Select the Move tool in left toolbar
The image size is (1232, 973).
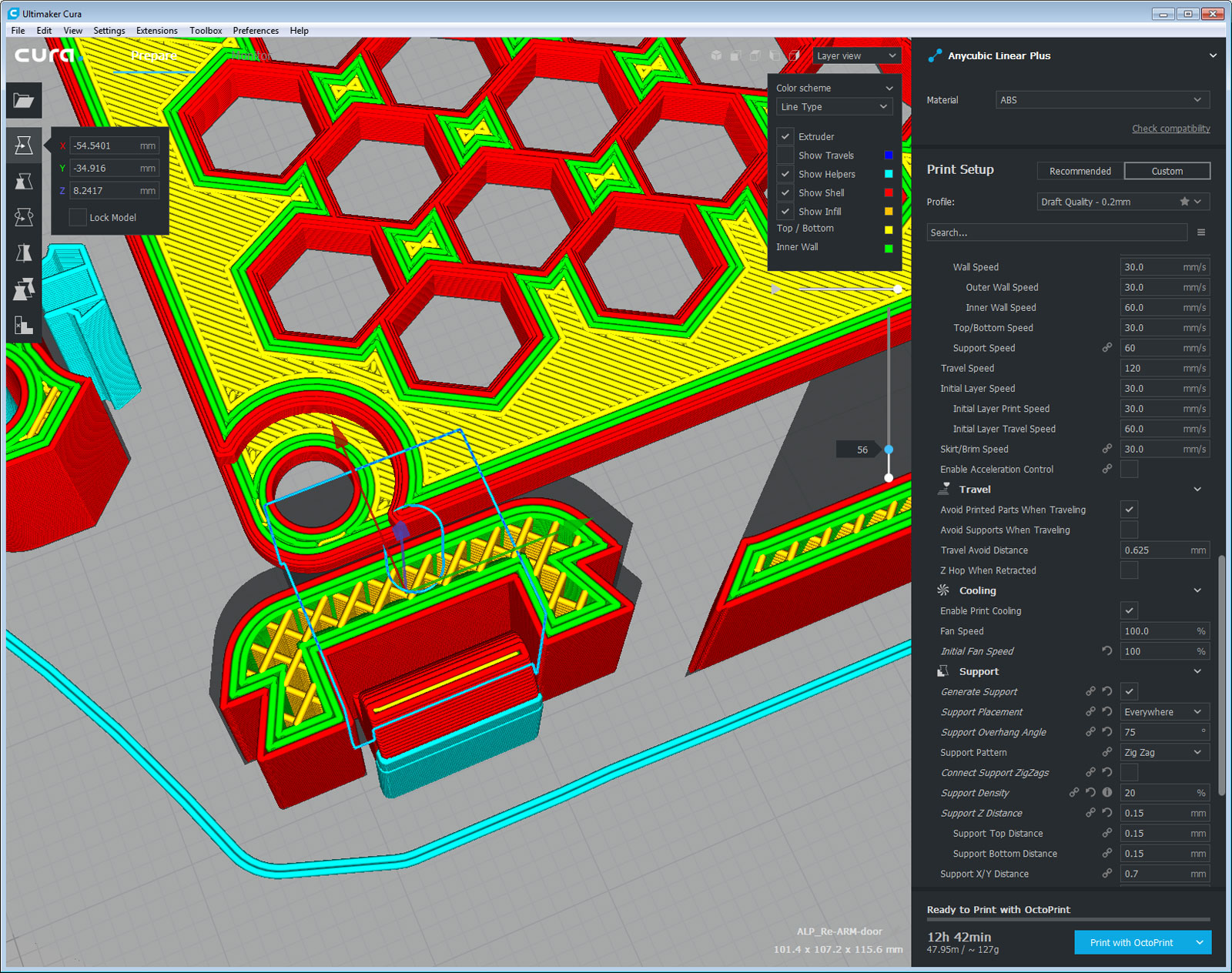coord(24,145)
